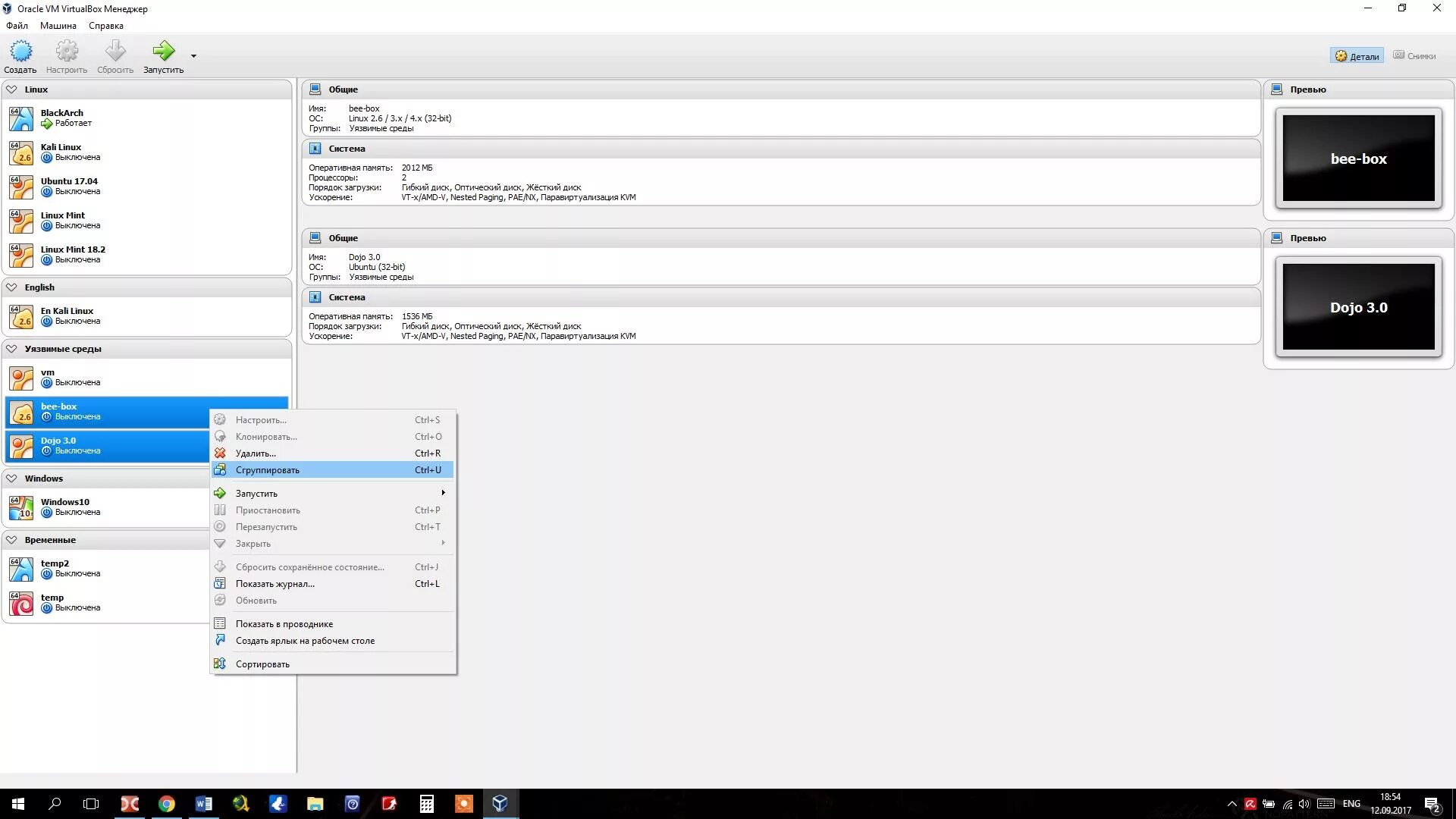Switch to Детали view button
Viewport: 1456px width, 819px height.
1357,56
